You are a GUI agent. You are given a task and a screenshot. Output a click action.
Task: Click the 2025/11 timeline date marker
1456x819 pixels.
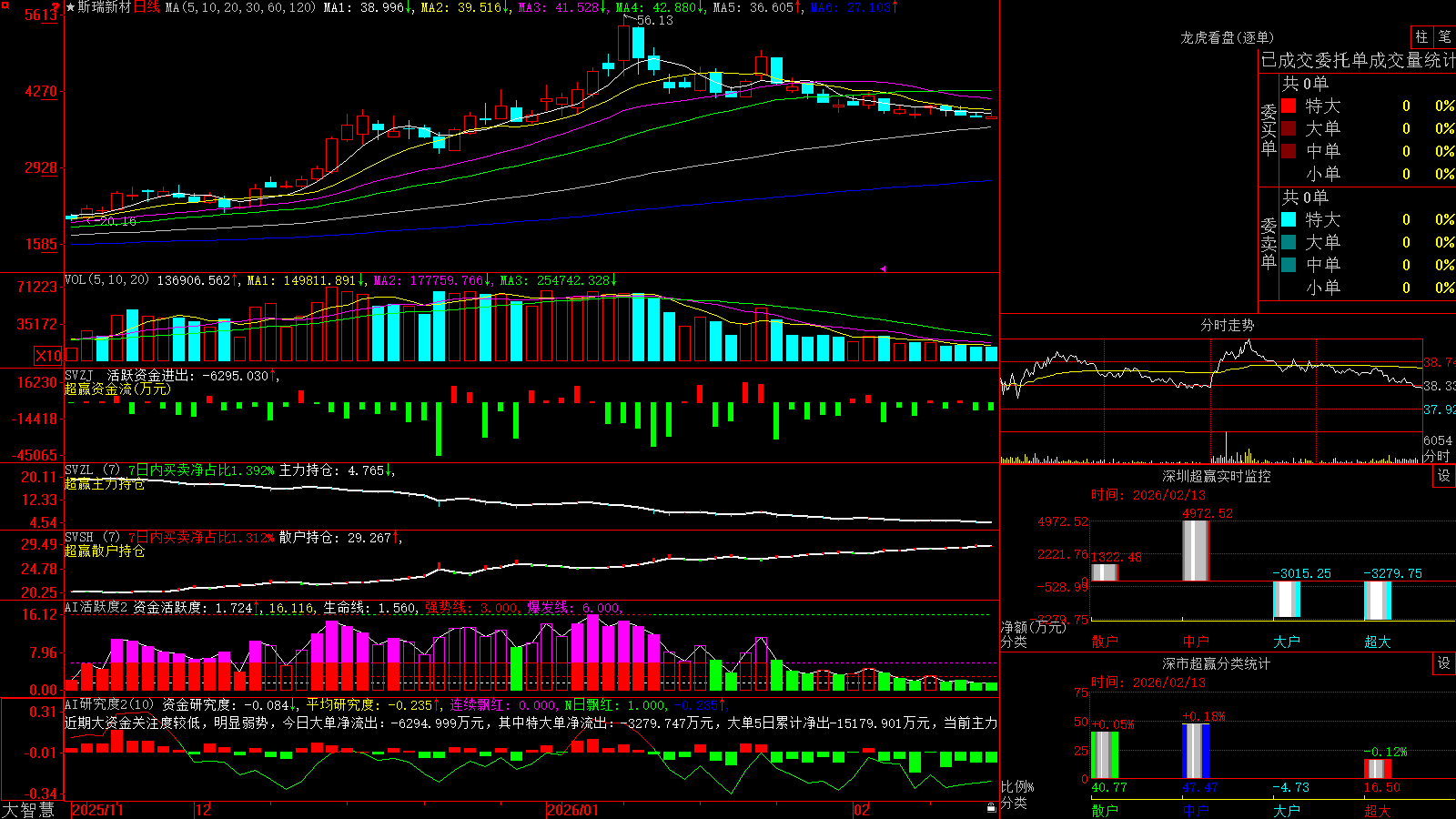[97, 810]
